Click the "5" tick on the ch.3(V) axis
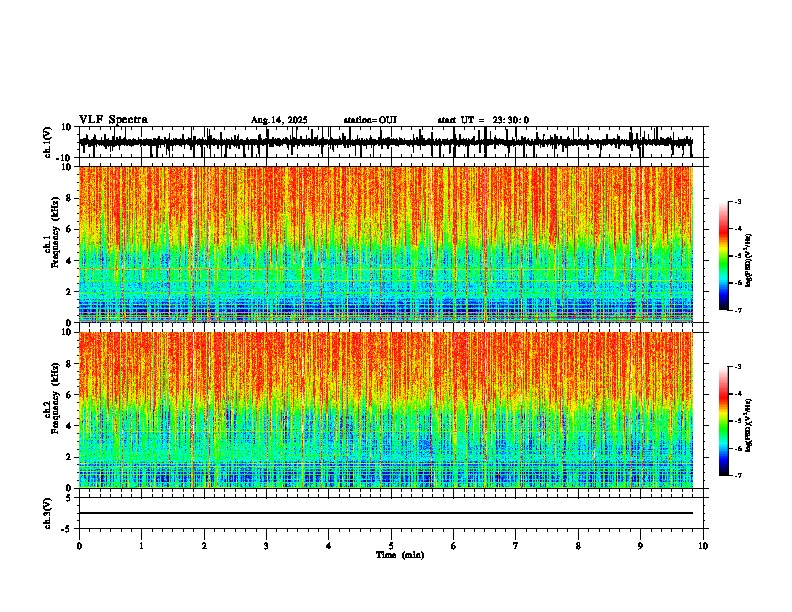This screenshot has height=612, width=792. [69, 498]
